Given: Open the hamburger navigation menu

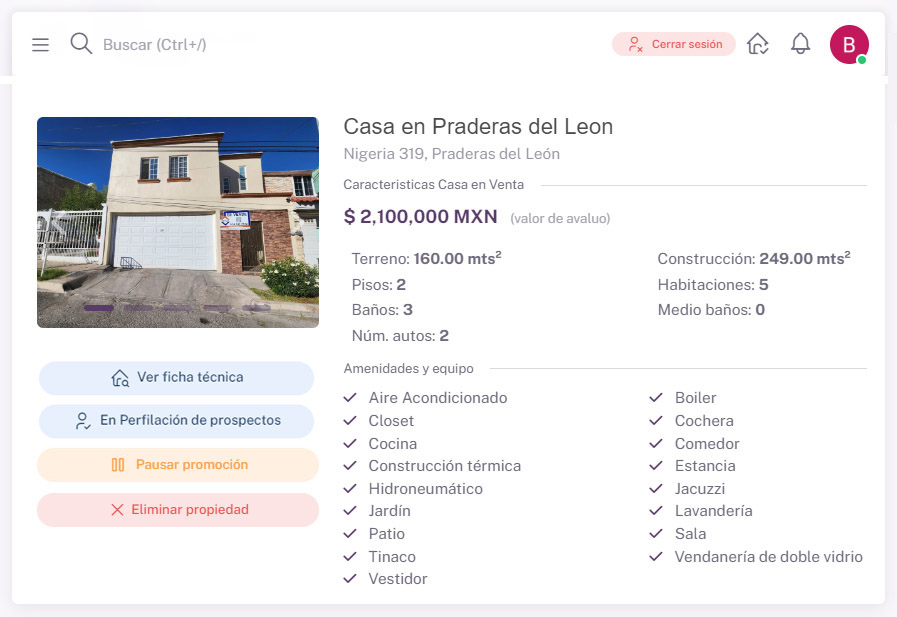Looking at the screenshot, I should [40, 45].
